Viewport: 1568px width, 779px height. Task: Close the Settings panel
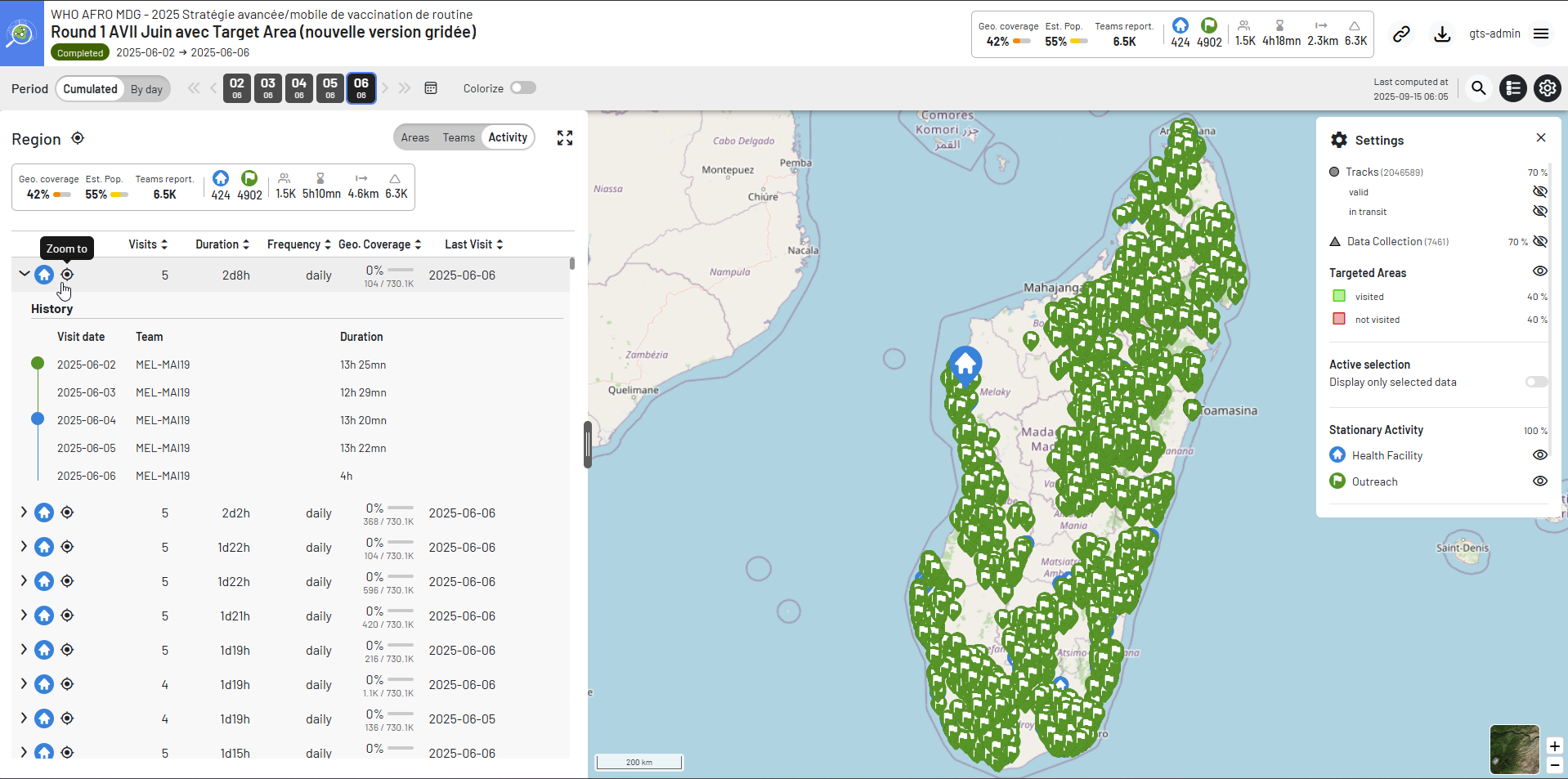pyautogui.click(x=1541, y=138)
